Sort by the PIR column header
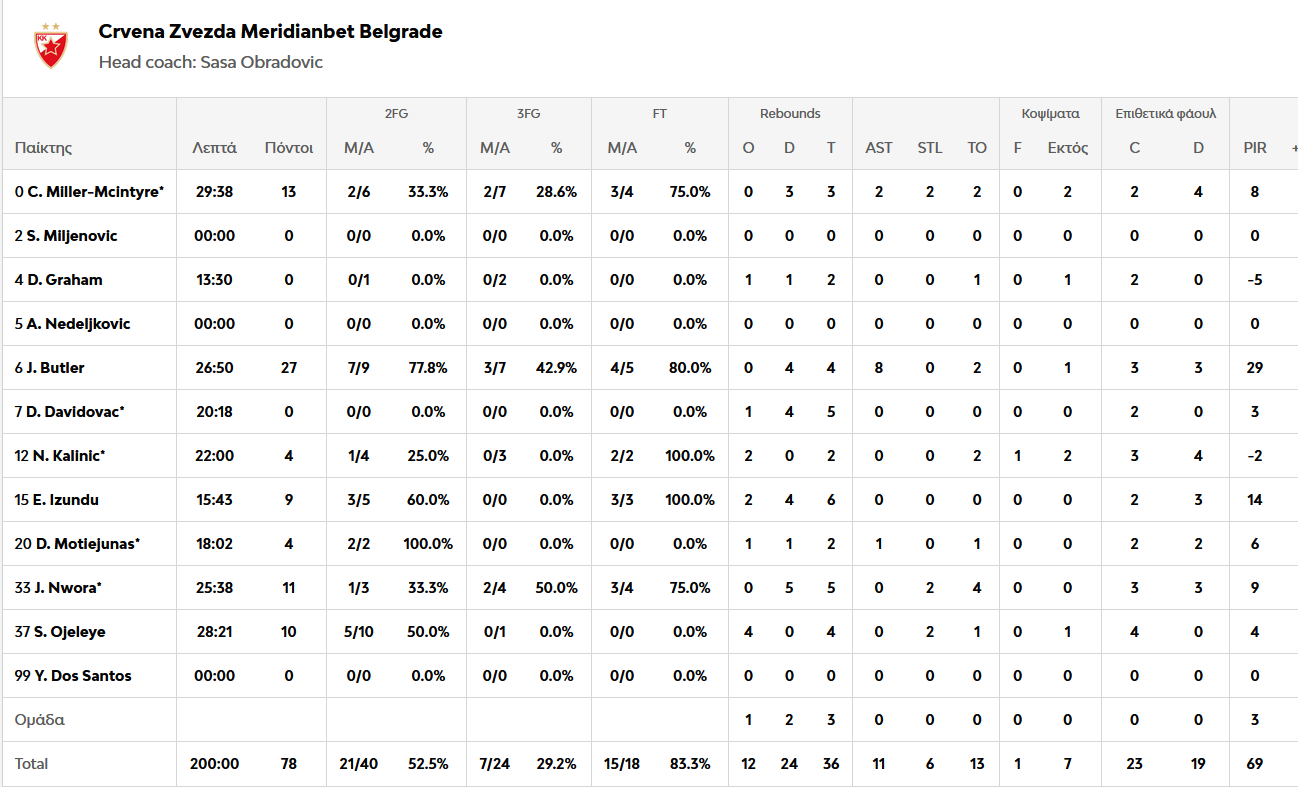 click(x=1255, y=148)
